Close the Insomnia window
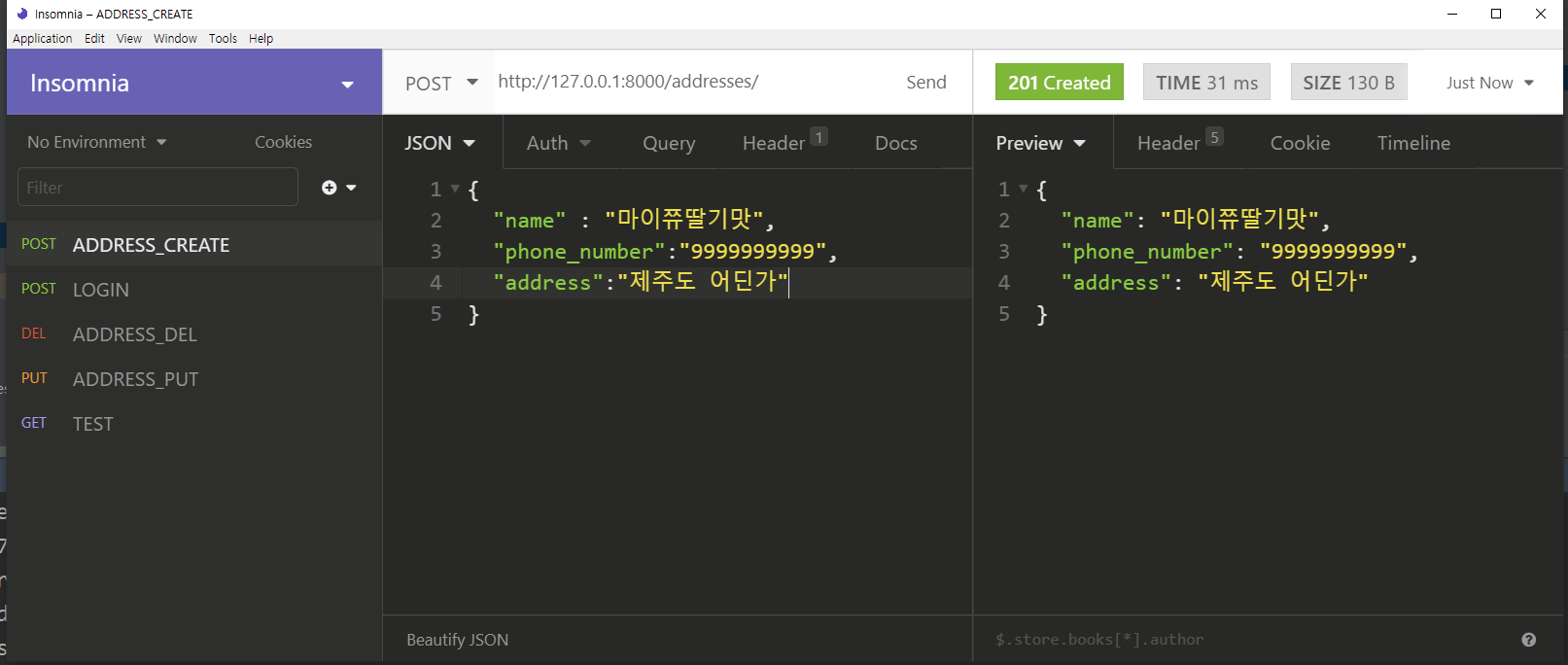This screenshot has width=1568, height=665. 1541,14
